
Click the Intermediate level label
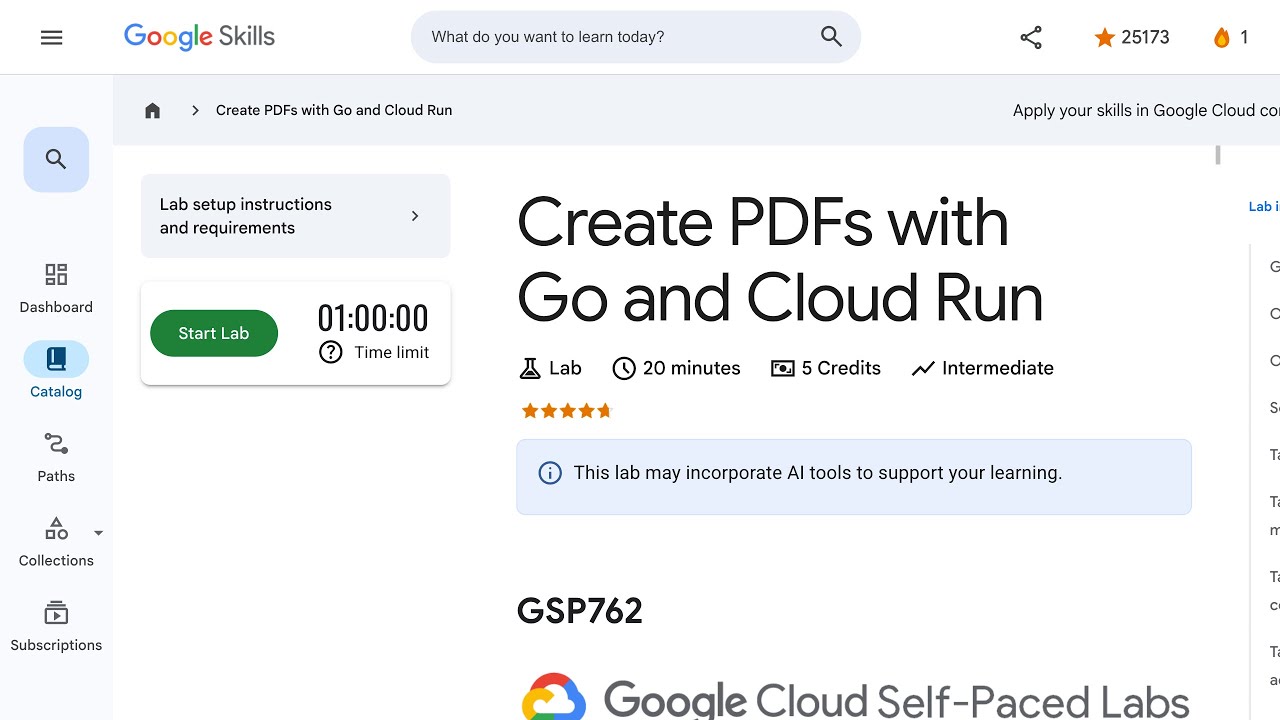pyautogui.click(x=998, y=368)
